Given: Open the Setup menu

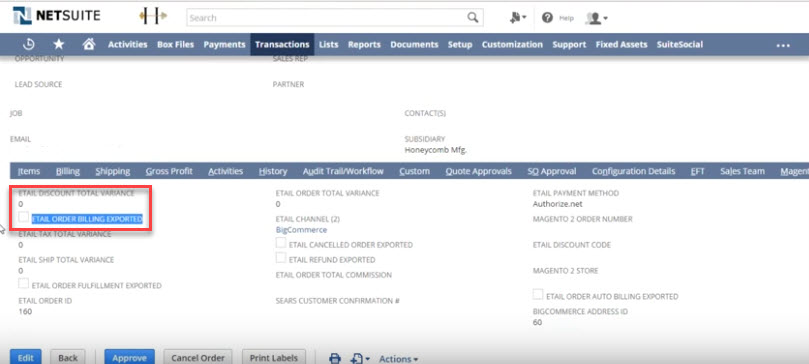Looking at the screenshot, I should [460, 45].
